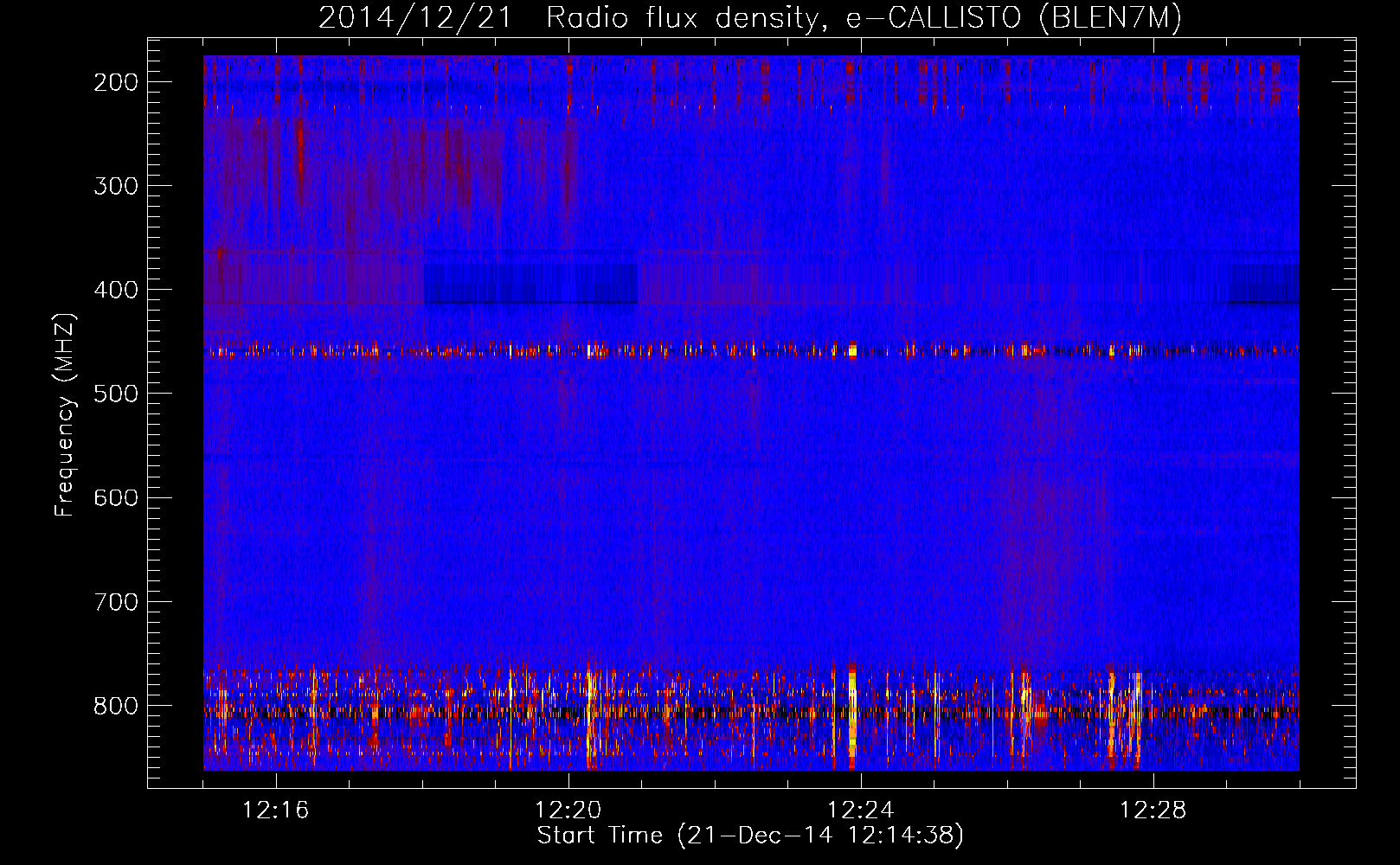
Task: Click the date "2014/12/21" in the title
Action: pos(416,18)
